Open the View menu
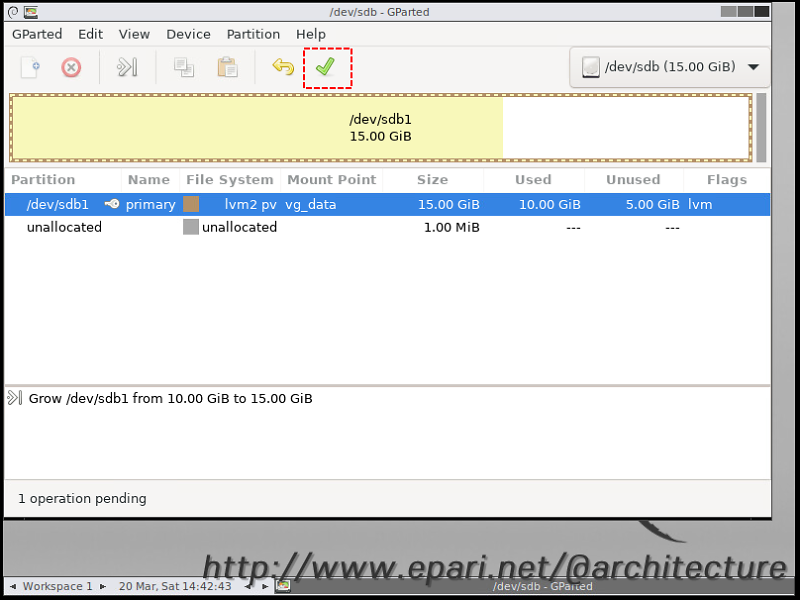Image resolution: width=800 pixels, height=600 pixels. click(x=134, y=34)
